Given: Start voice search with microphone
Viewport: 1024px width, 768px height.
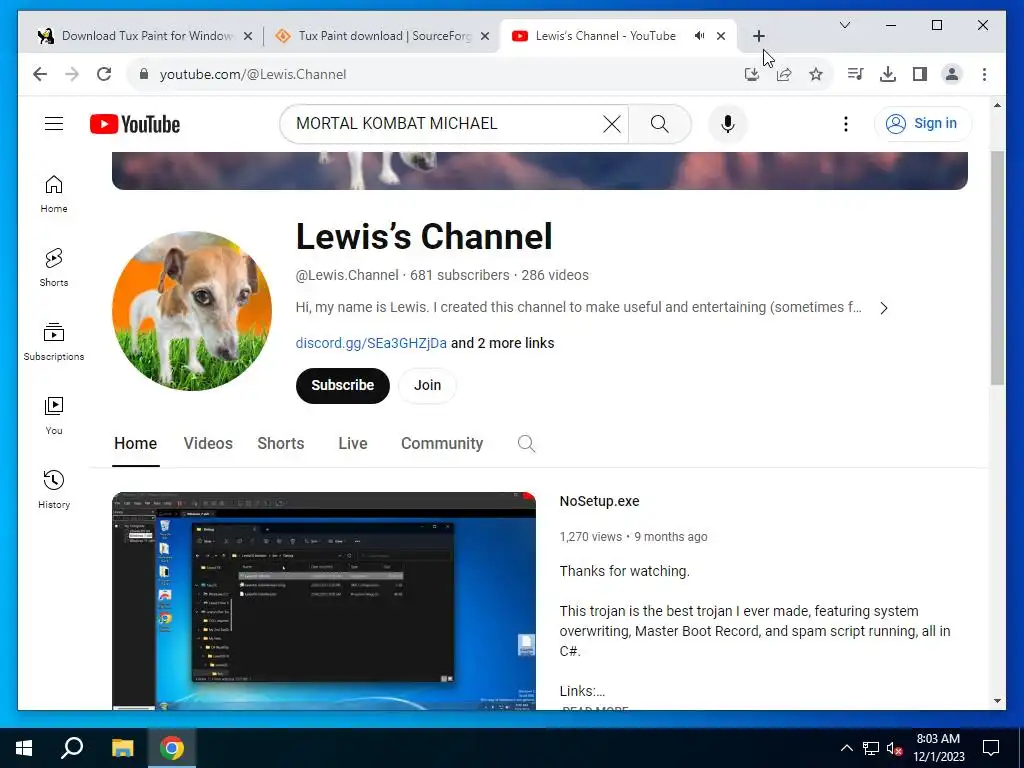Looking at the screenshot, I should pyautogui.click(x=728, y=124).
